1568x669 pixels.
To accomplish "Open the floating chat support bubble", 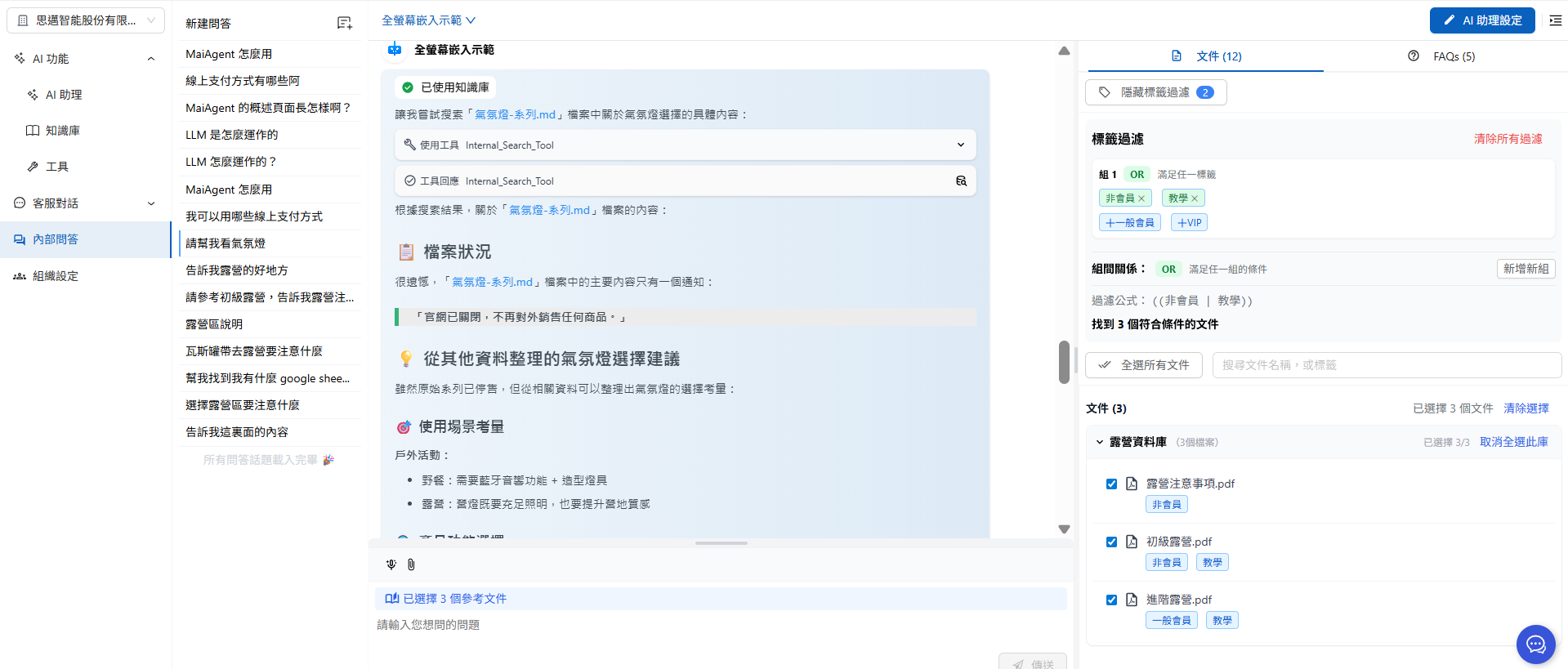I will click(1535, 644).
